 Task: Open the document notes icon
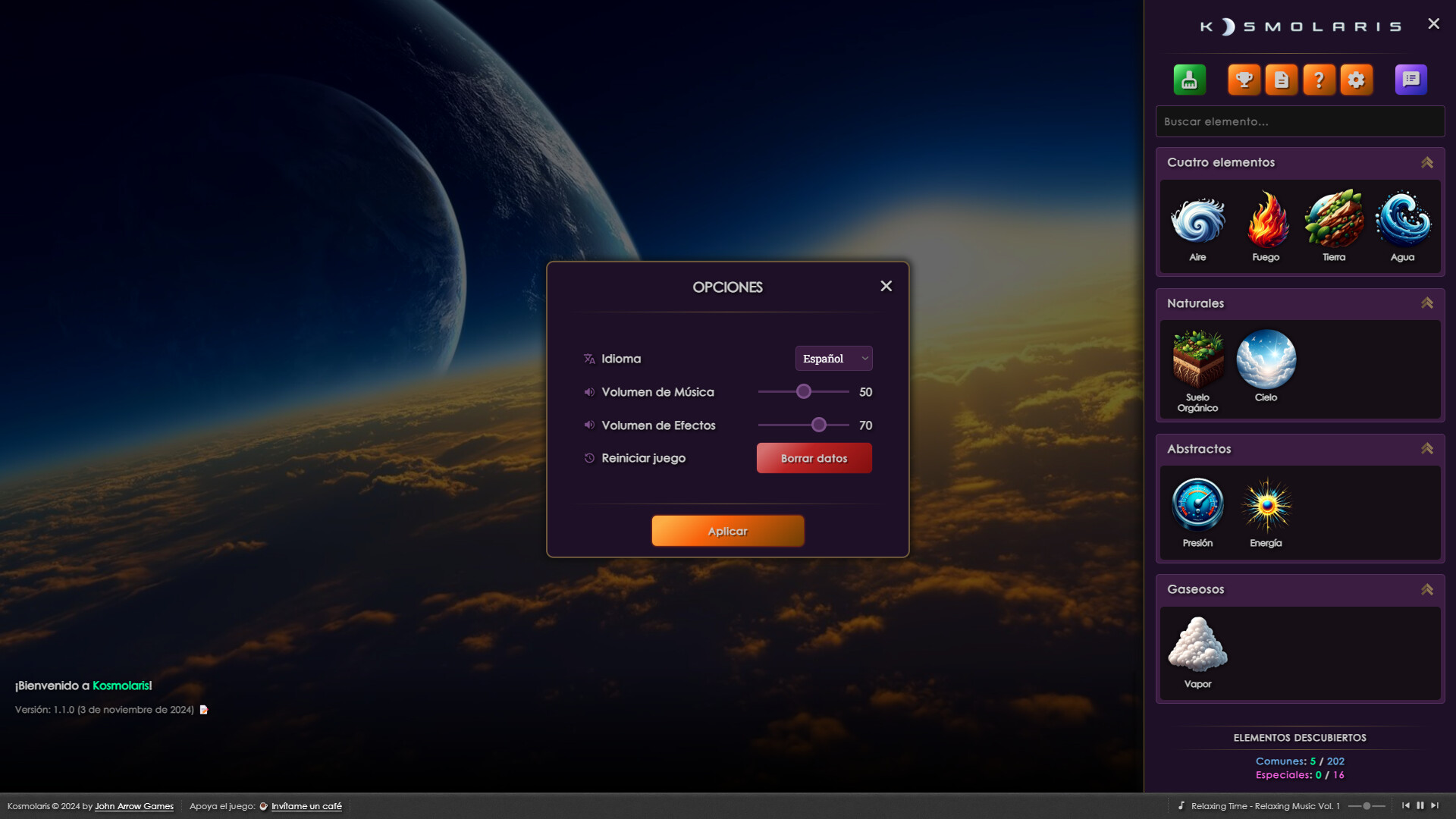[1282, 80]
